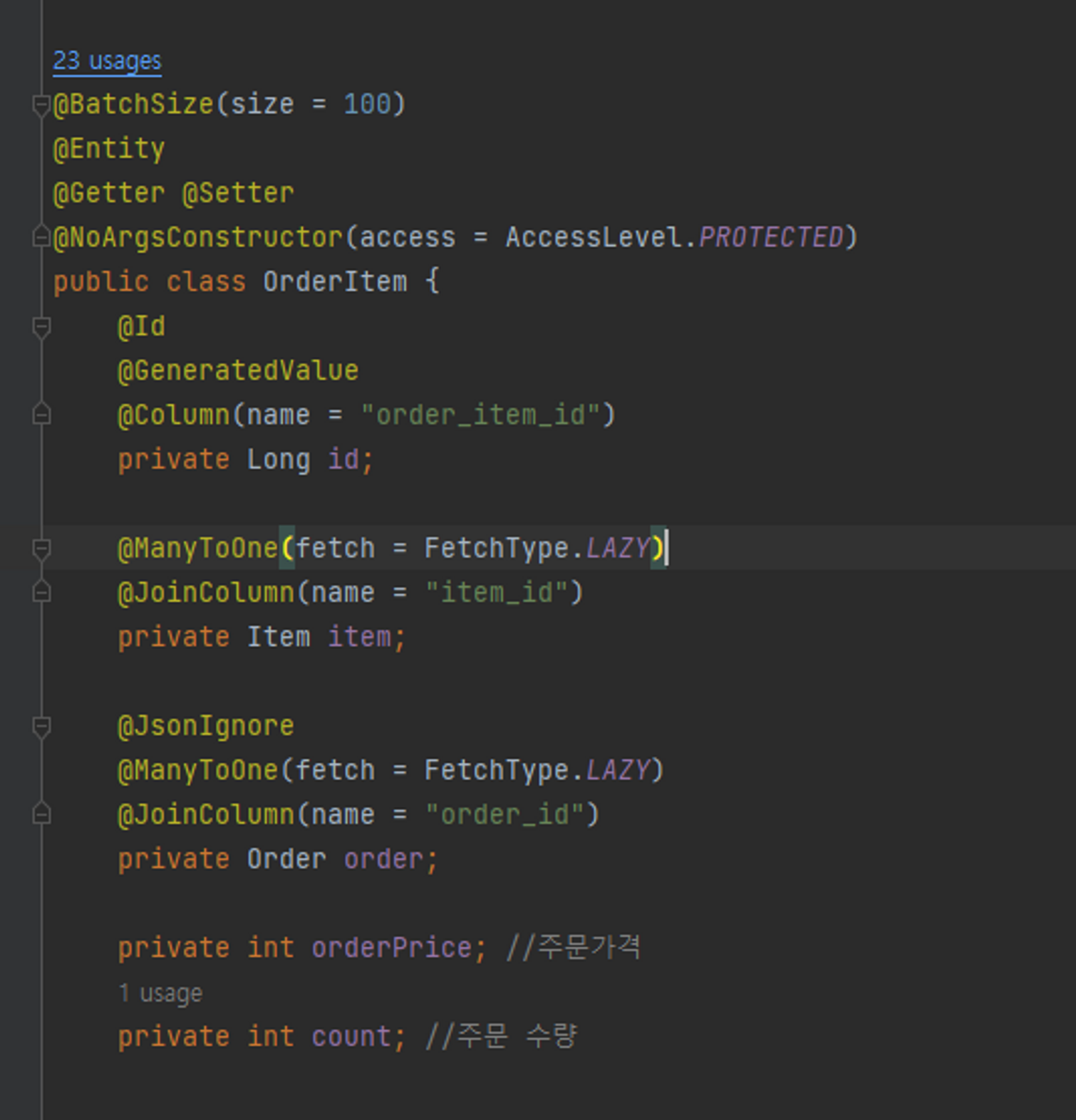The height and width of the screenshot is (1120, 1076).
Task: Toggle fold marker beside @JoinColumn order_id line
Action: coord(41,814)
